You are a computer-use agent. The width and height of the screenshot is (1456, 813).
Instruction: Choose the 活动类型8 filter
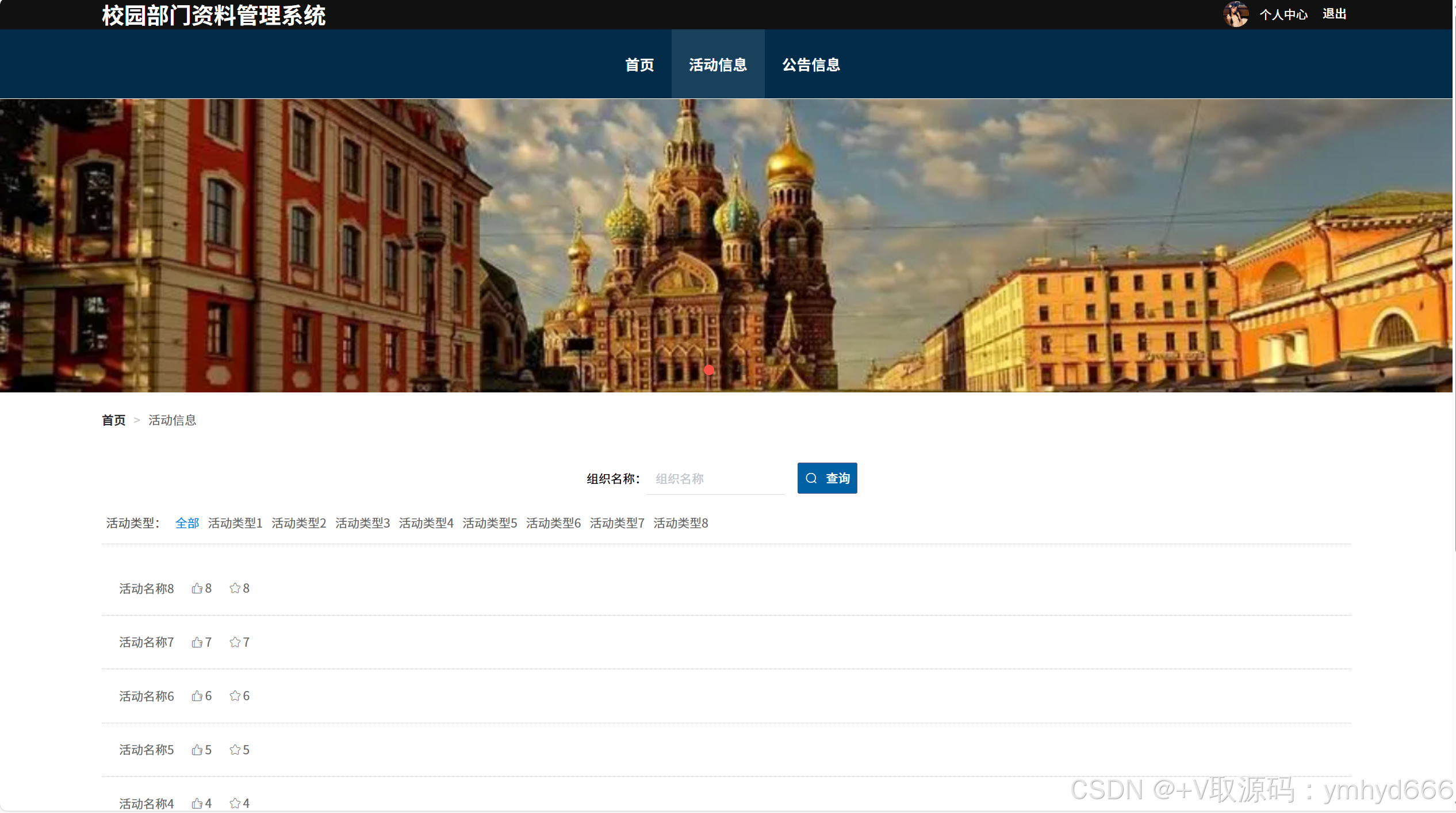point(680,523)
